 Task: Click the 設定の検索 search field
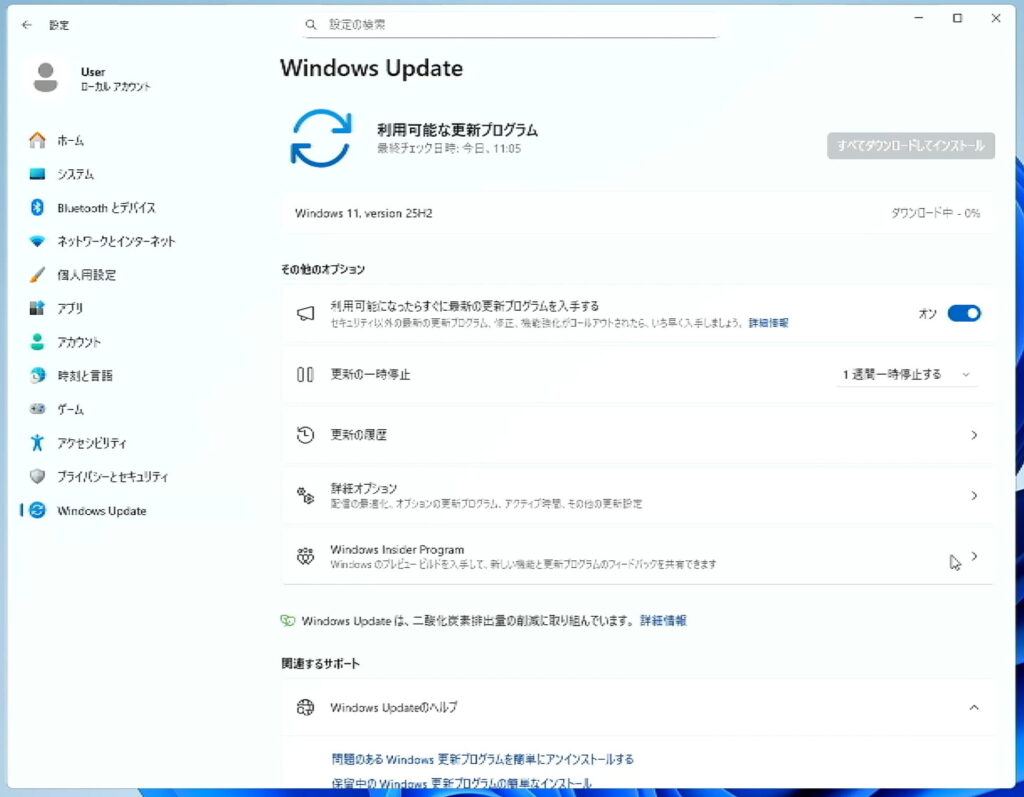510,24
